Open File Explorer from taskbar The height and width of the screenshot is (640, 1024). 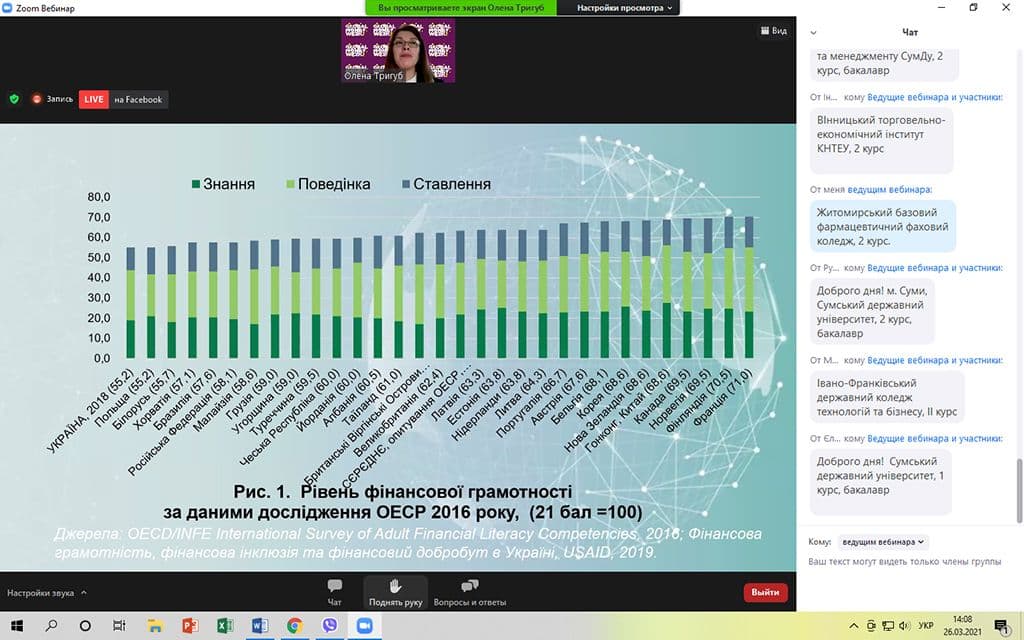pos(155,626)
